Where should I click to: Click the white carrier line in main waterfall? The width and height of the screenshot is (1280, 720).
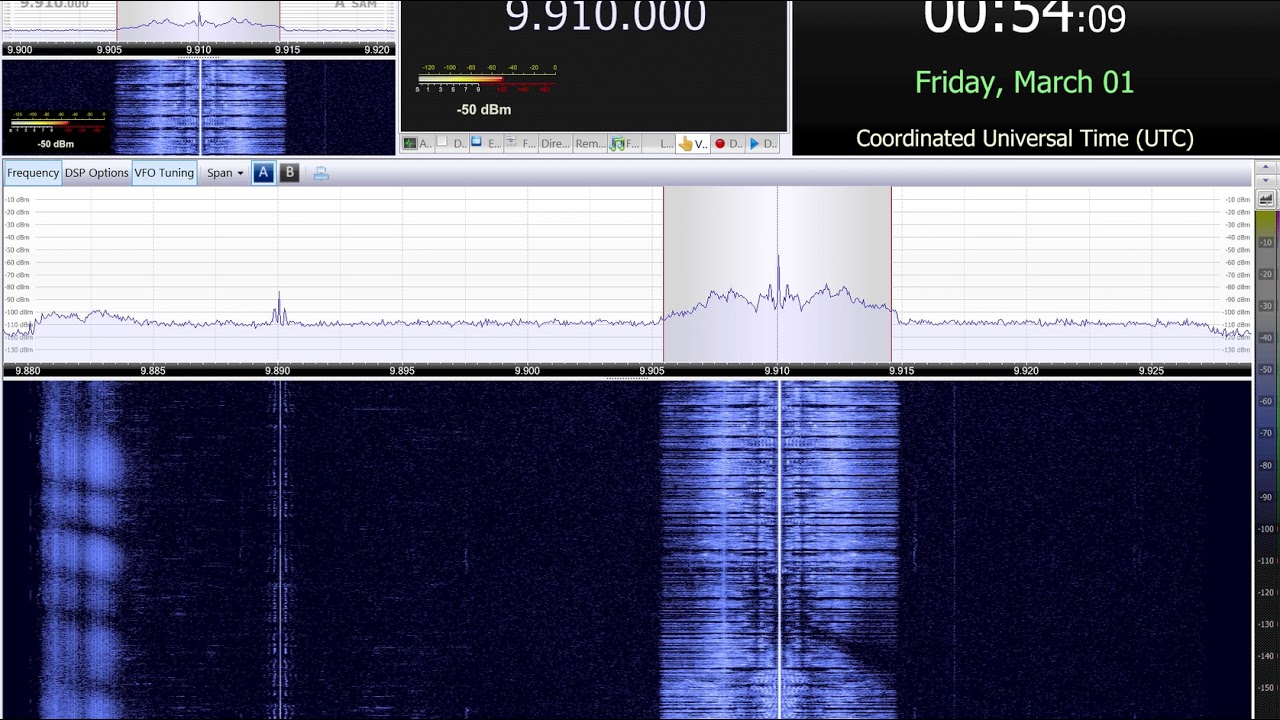tap(779, 550)
